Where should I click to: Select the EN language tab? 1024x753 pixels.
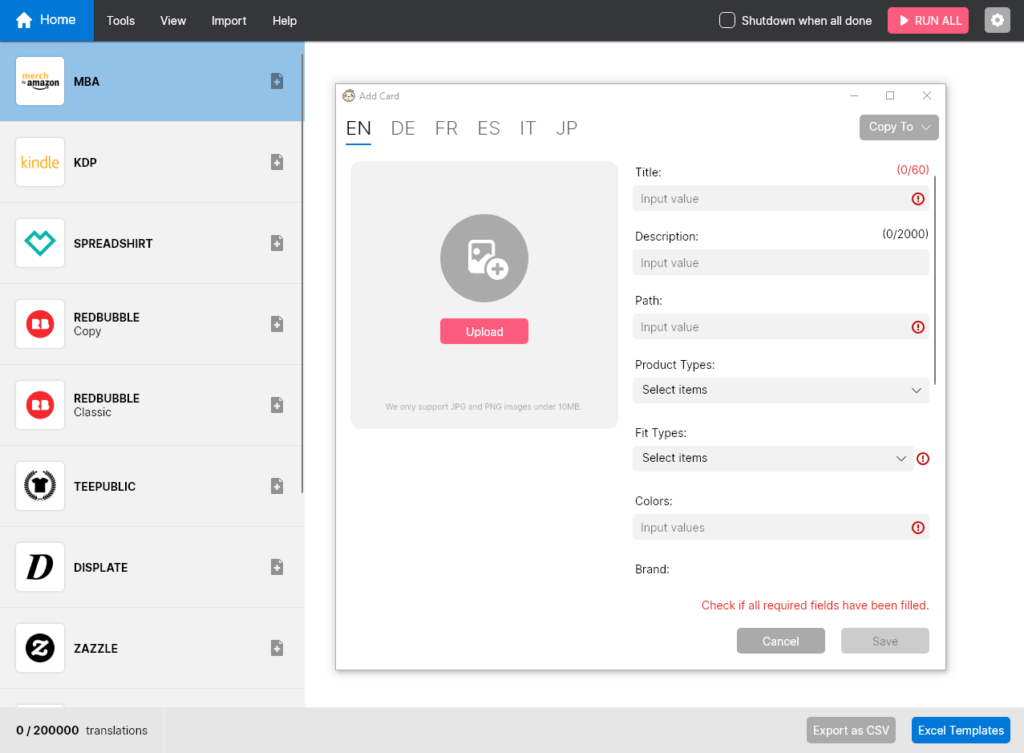pos(359,129)
